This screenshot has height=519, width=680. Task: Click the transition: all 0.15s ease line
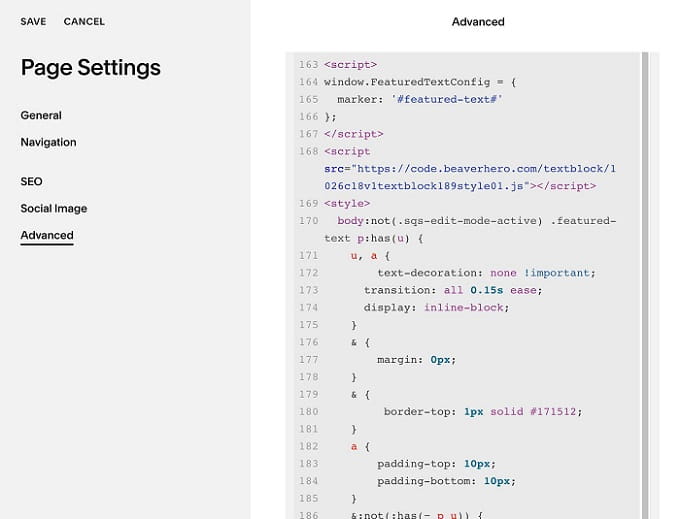453,290
